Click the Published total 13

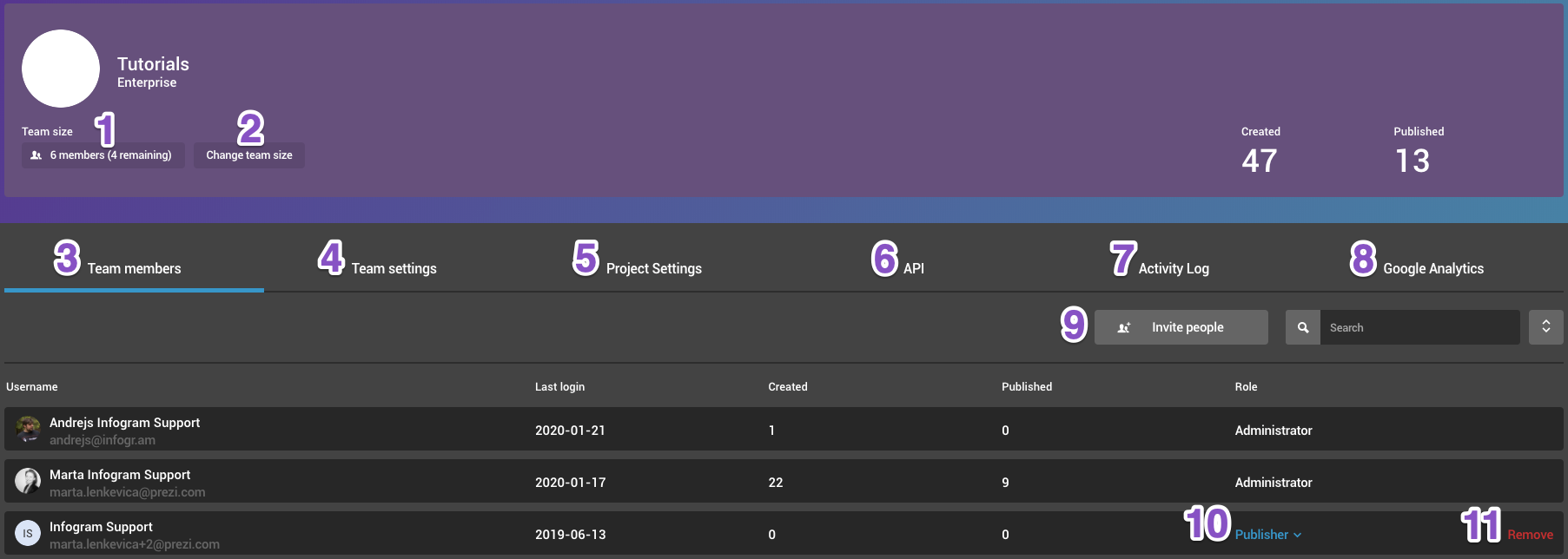[x=1413, y=161]
